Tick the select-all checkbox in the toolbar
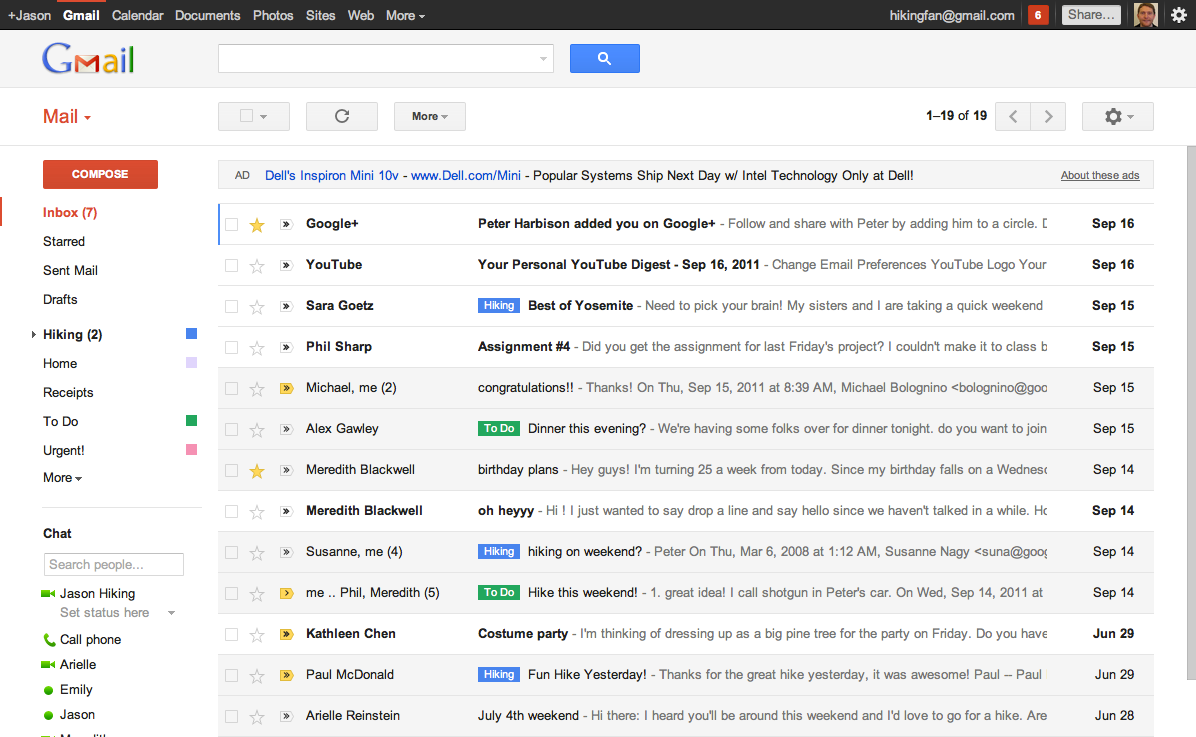 tap(246, 116)
